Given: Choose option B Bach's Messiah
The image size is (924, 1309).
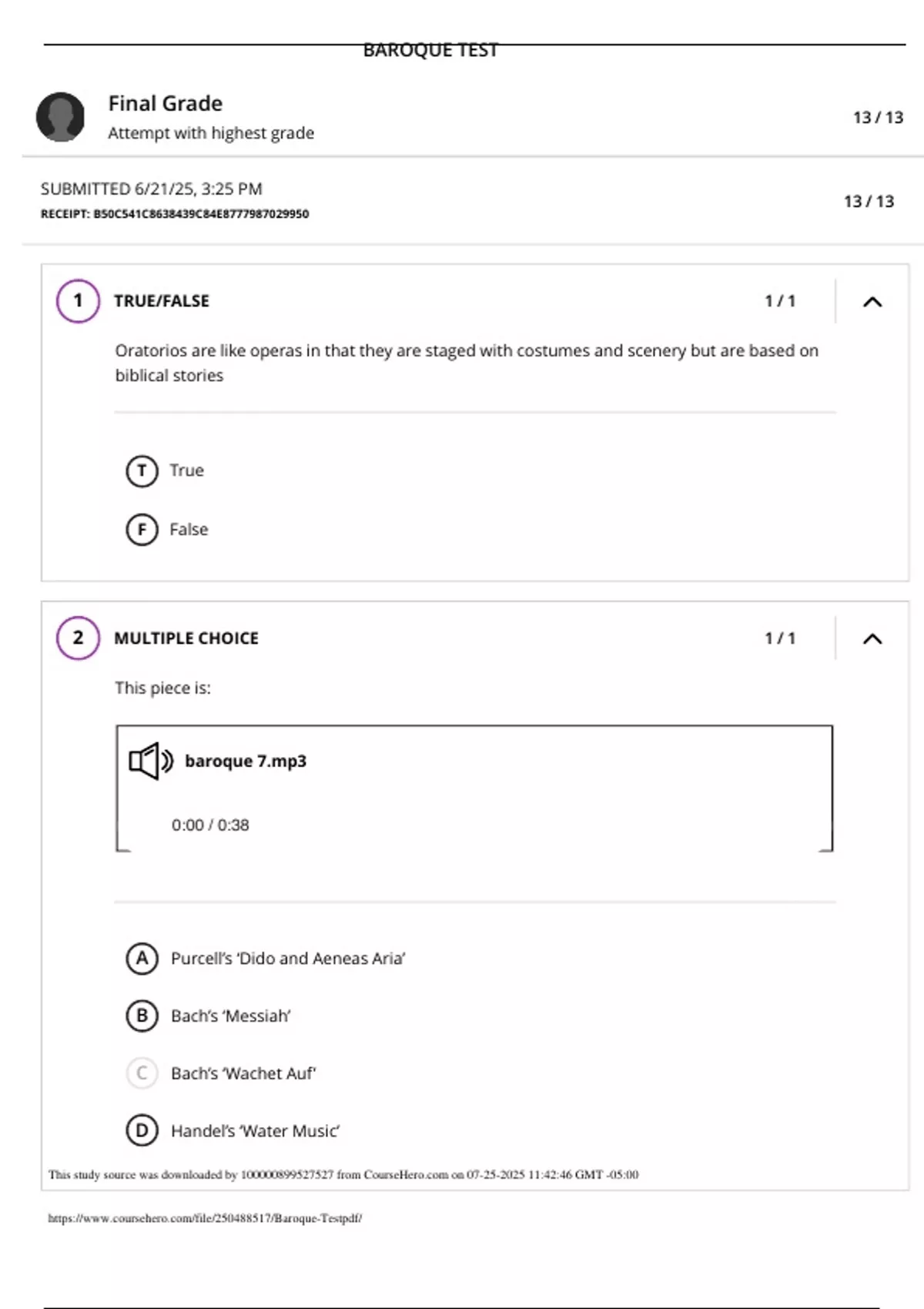Looking at the screenshot, I should click(142, 1016).
